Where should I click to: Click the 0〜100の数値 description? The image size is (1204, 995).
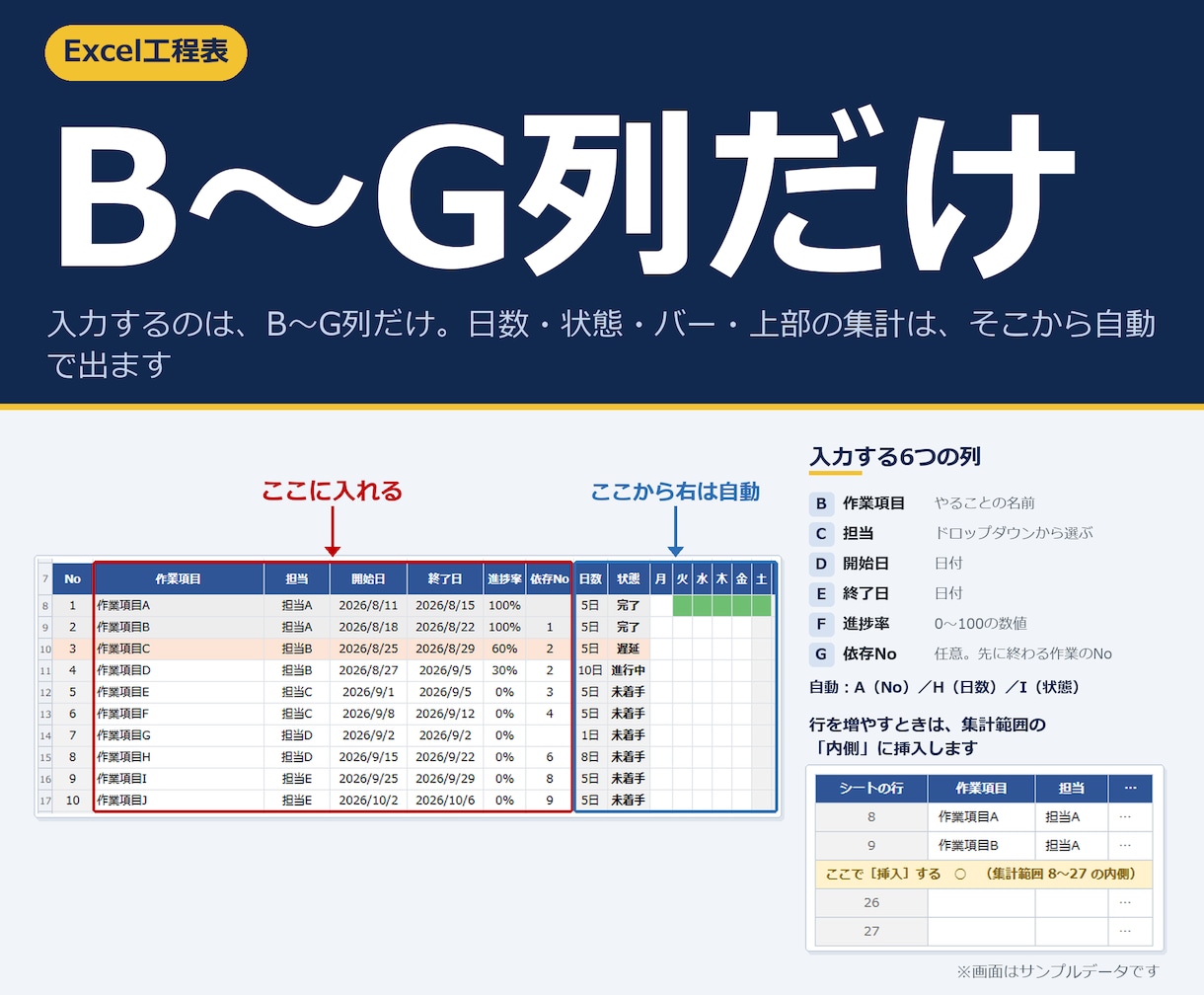(981, 624)
